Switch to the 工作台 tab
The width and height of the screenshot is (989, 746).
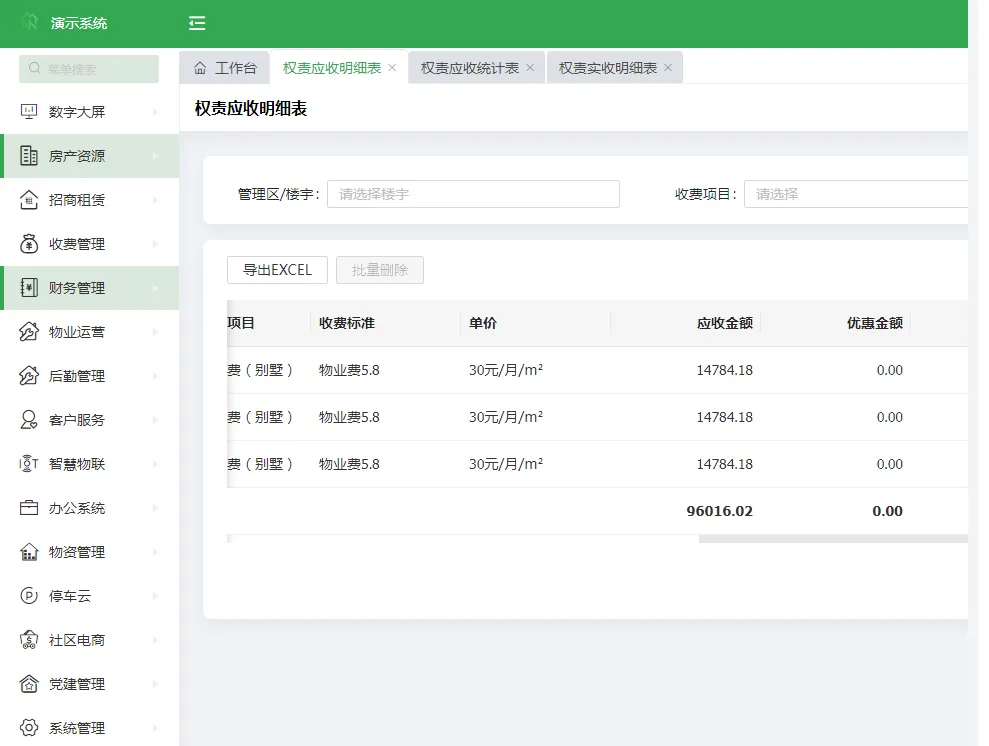coord(225,67)
